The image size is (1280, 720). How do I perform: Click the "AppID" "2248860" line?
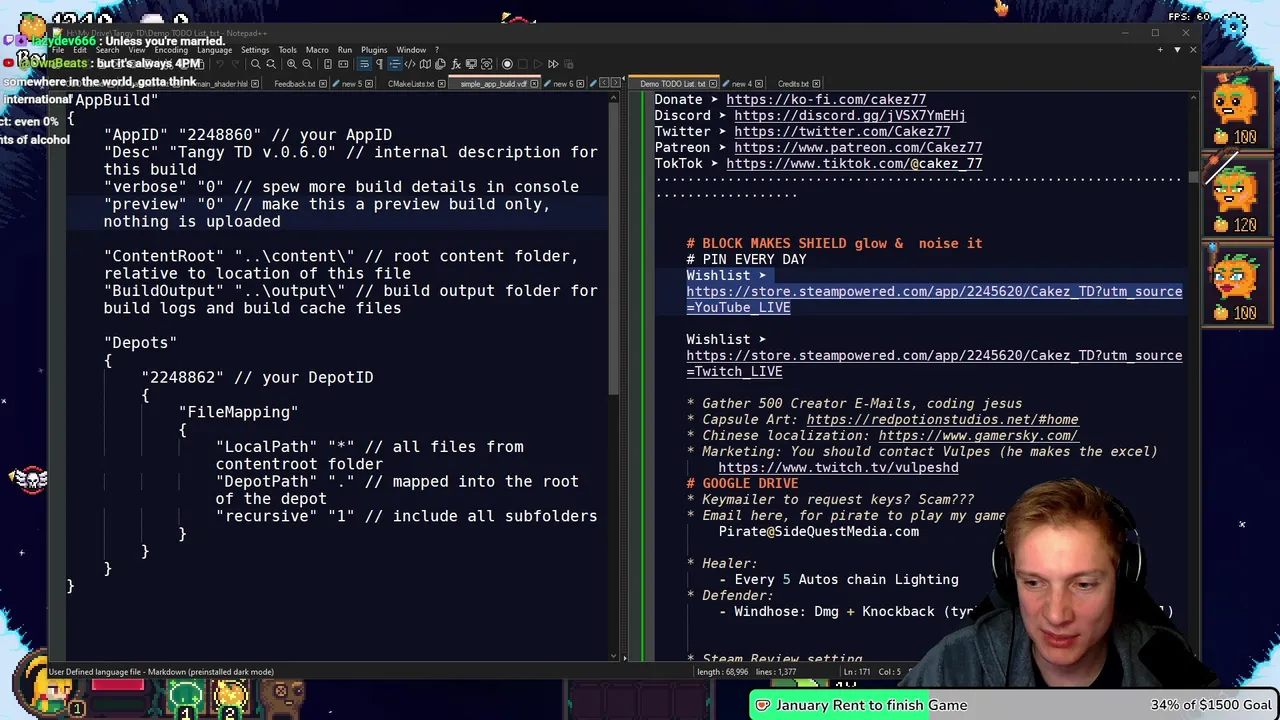(x=248, y=135)
